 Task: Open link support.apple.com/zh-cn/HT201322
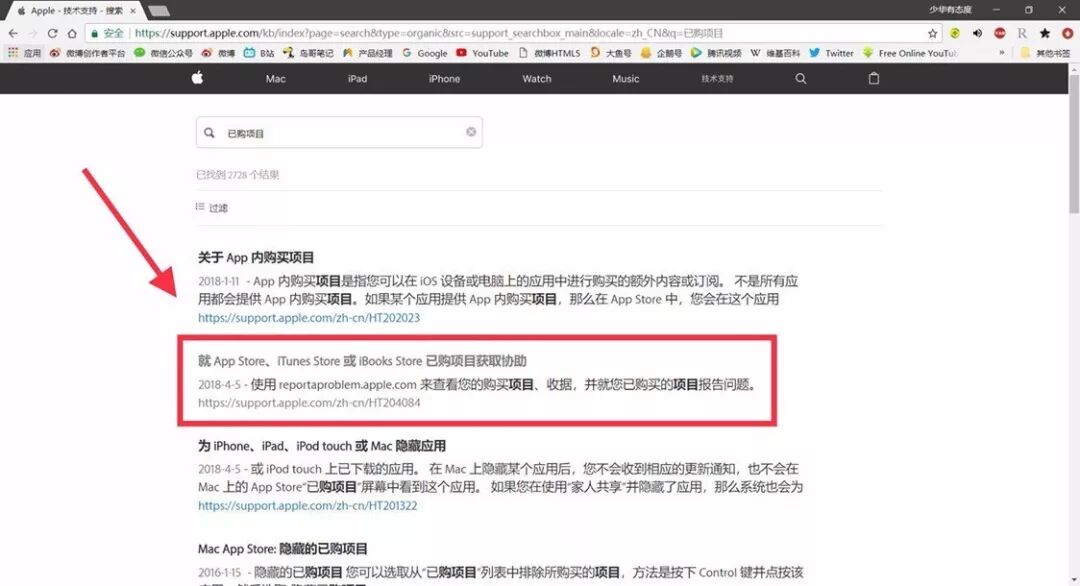coord(307,505)
